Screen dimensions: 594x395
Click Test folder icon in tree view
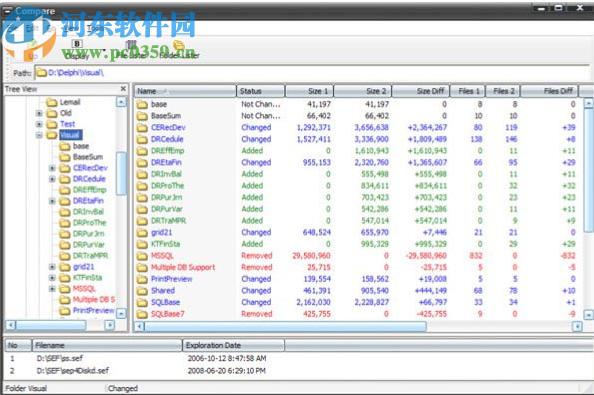pos(52,124)
